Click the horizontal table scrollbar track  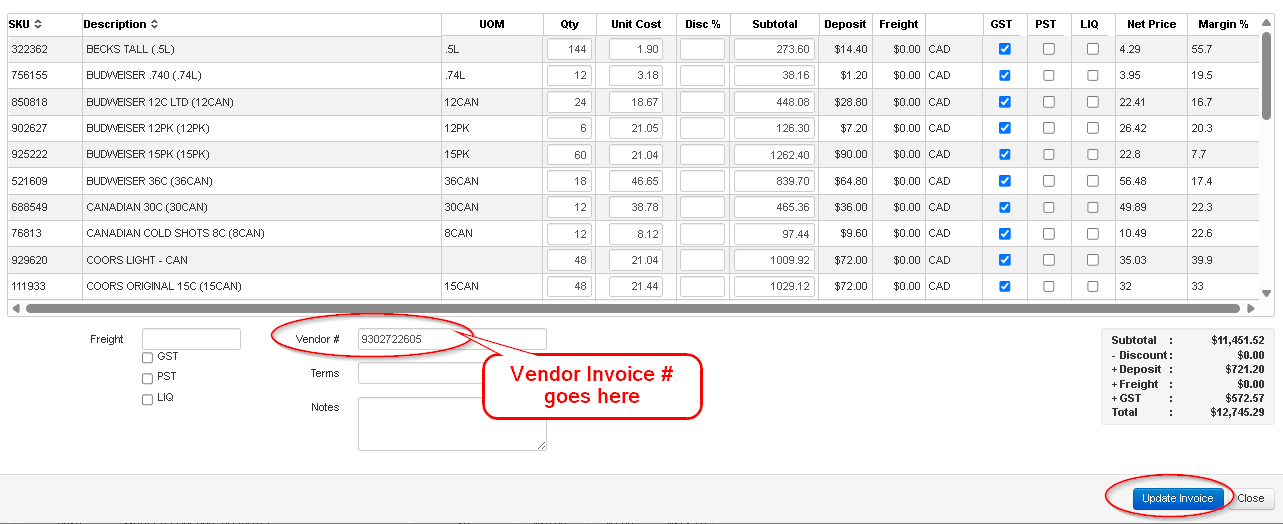pyautogui.click(x=632, y=308)
